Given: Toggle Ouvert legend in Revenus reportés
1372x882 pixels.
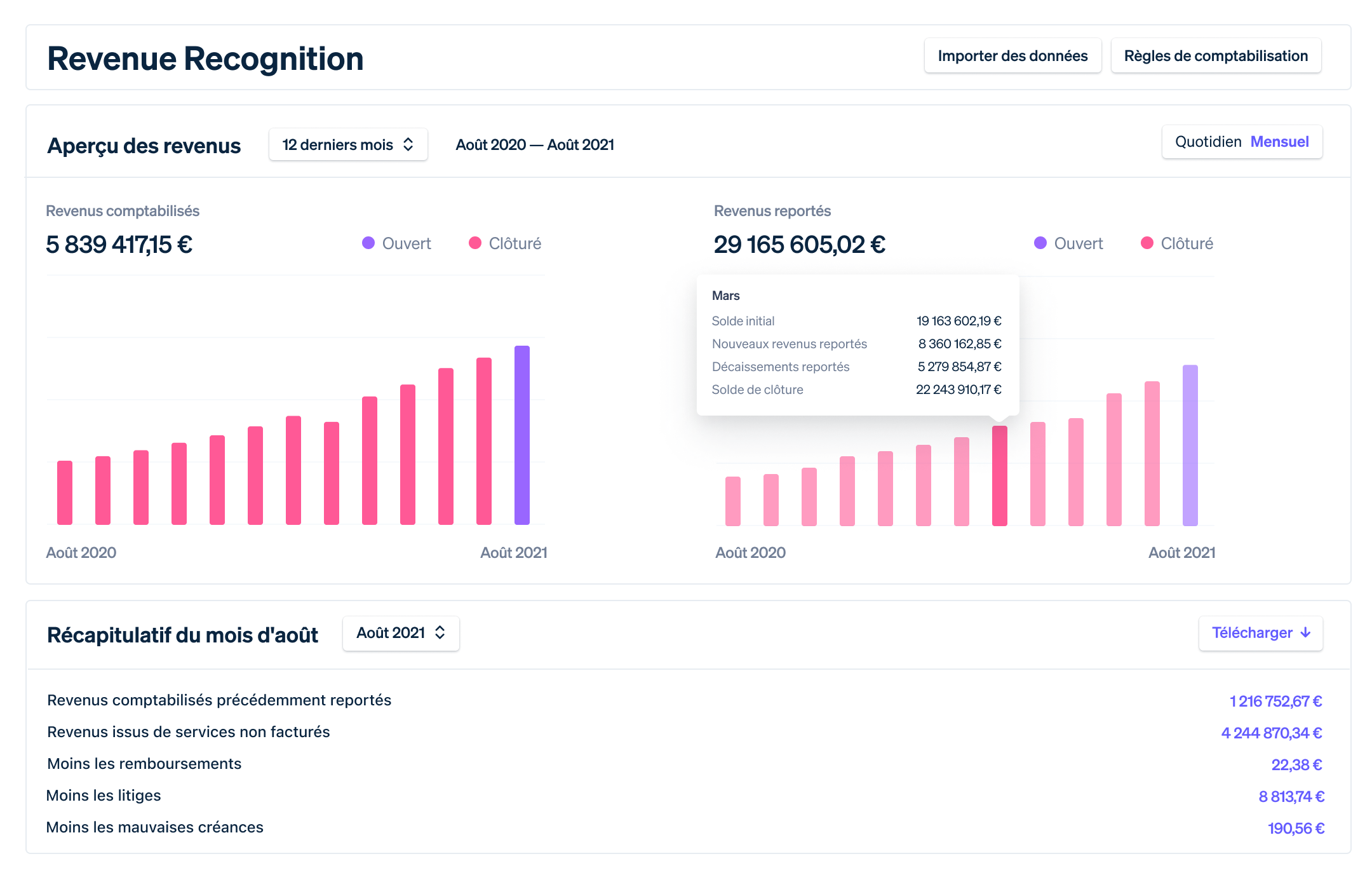Looking at the screenshot, I should pyautogui.click(x=1068, y=243).
